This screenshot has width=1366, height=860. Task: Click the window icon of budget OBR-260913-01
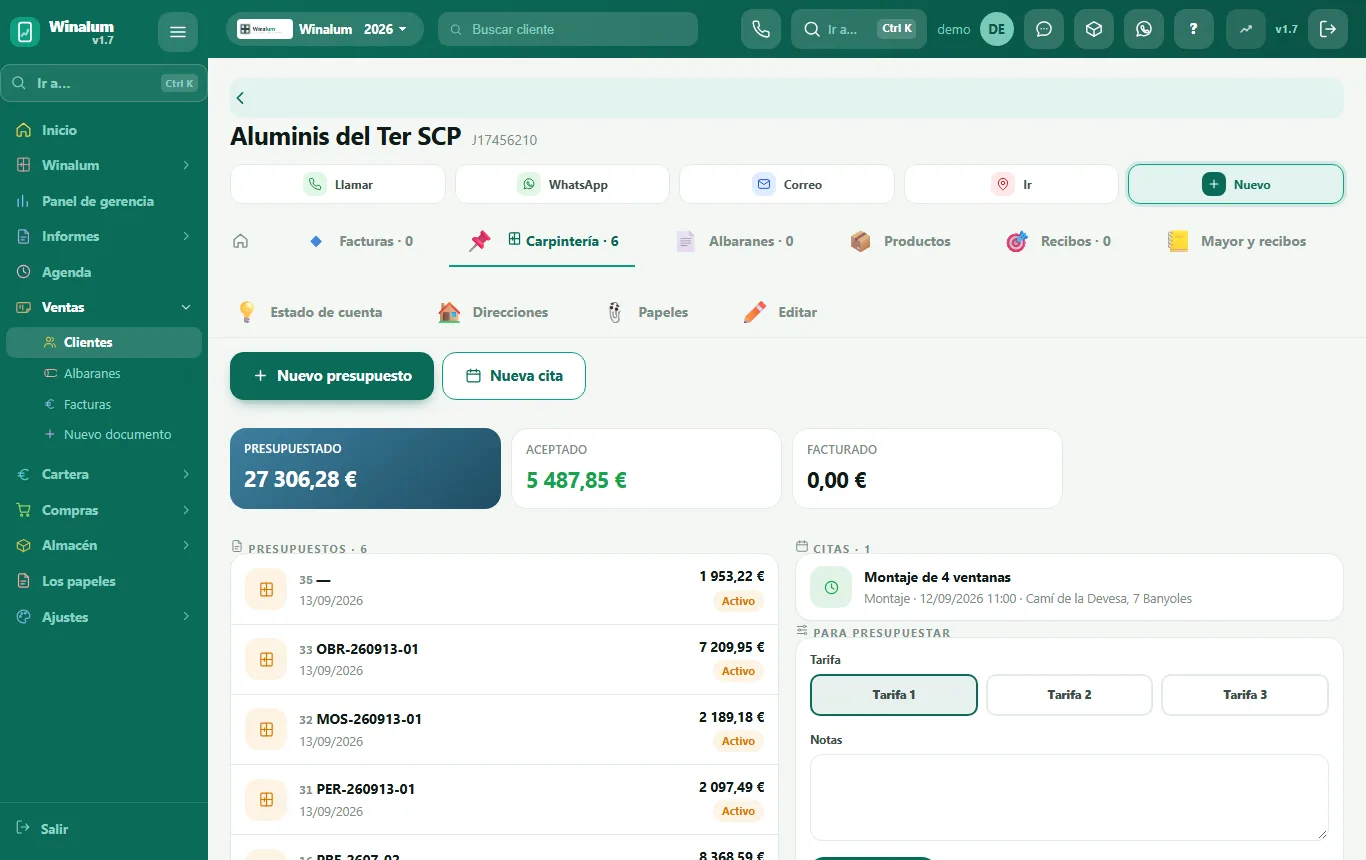pos(266,660)
